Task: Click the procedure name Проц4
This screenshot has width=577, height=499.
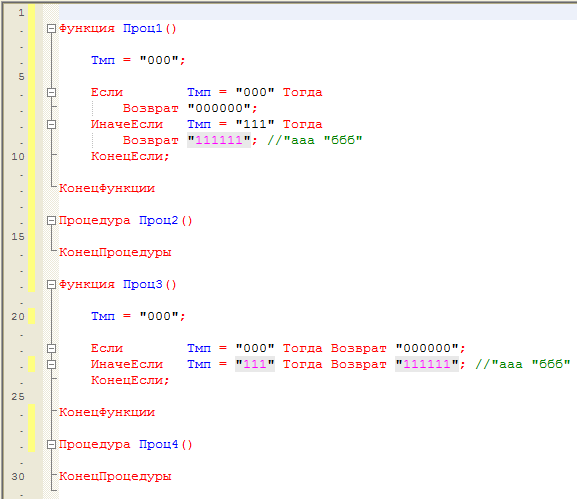Action: point(159,445)
